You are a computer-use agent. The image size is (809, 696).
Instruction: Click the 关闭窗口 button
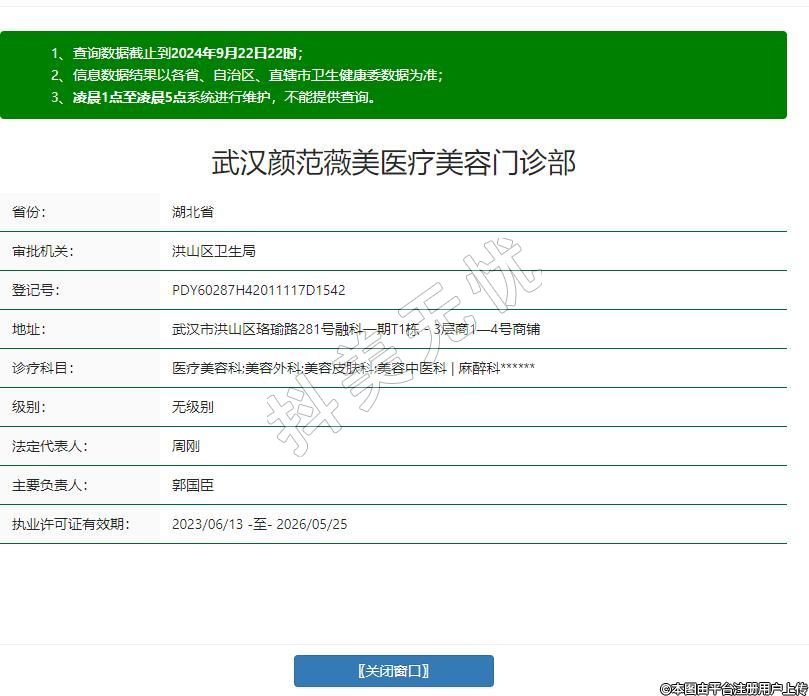[x=393, y=671]
